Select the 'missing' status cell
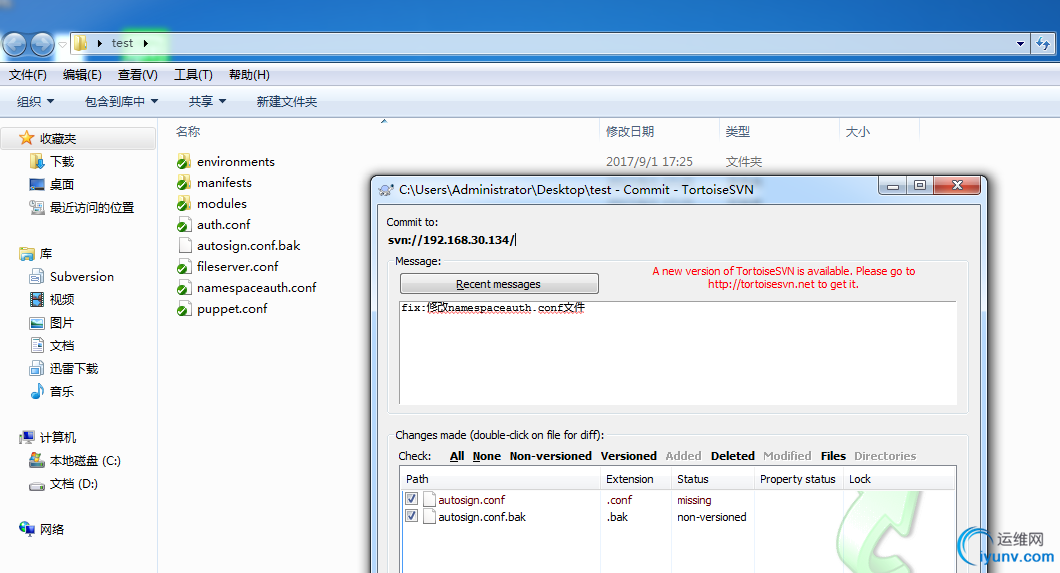Screen dimensions: 1060x573 (694, 500)
